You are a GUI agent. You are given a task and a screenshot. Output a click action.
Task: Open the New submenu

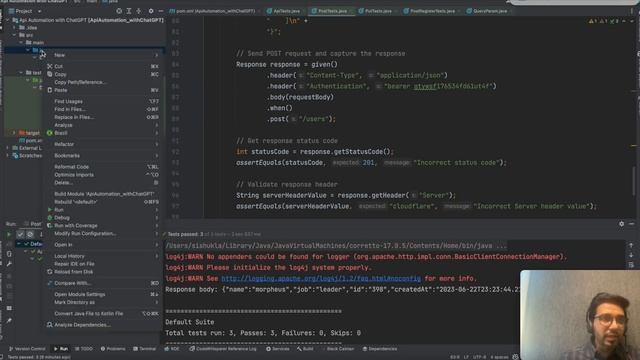click(x=102, y=55)
